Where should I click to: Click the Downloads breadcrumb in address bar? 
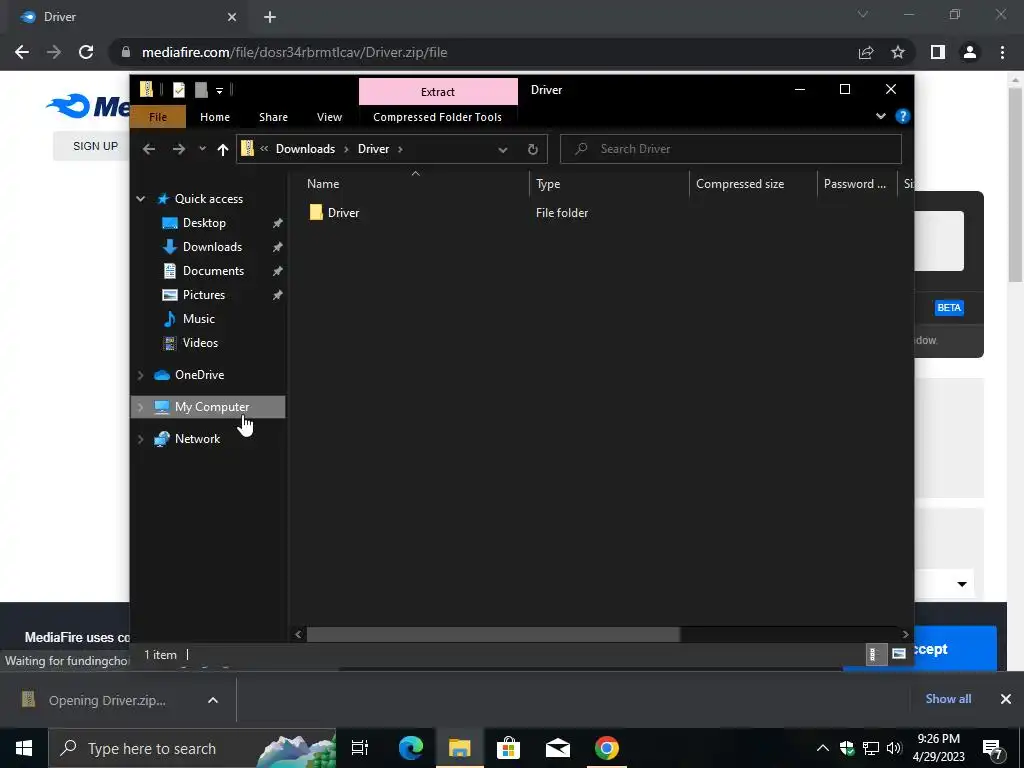(x=305, y=149)
